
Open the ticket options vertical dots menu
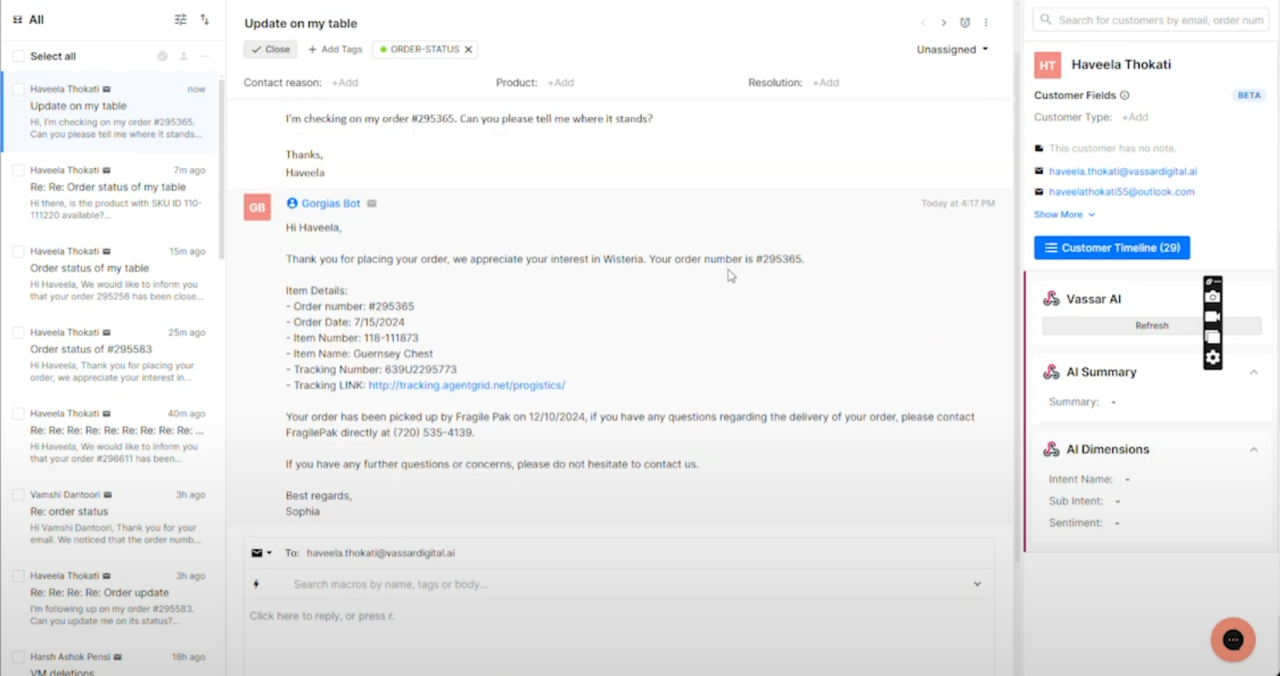pyautogui.click(x=986, y=23)
